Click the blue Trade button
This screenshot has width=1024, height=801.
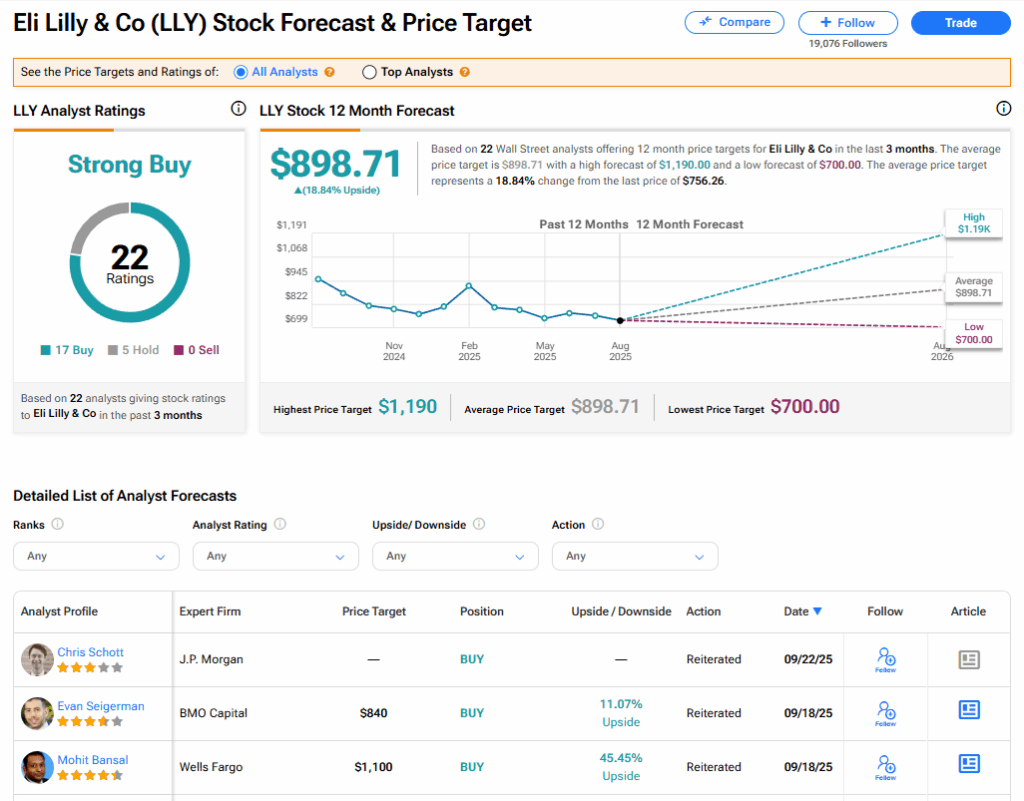click(x=961, y=22)
